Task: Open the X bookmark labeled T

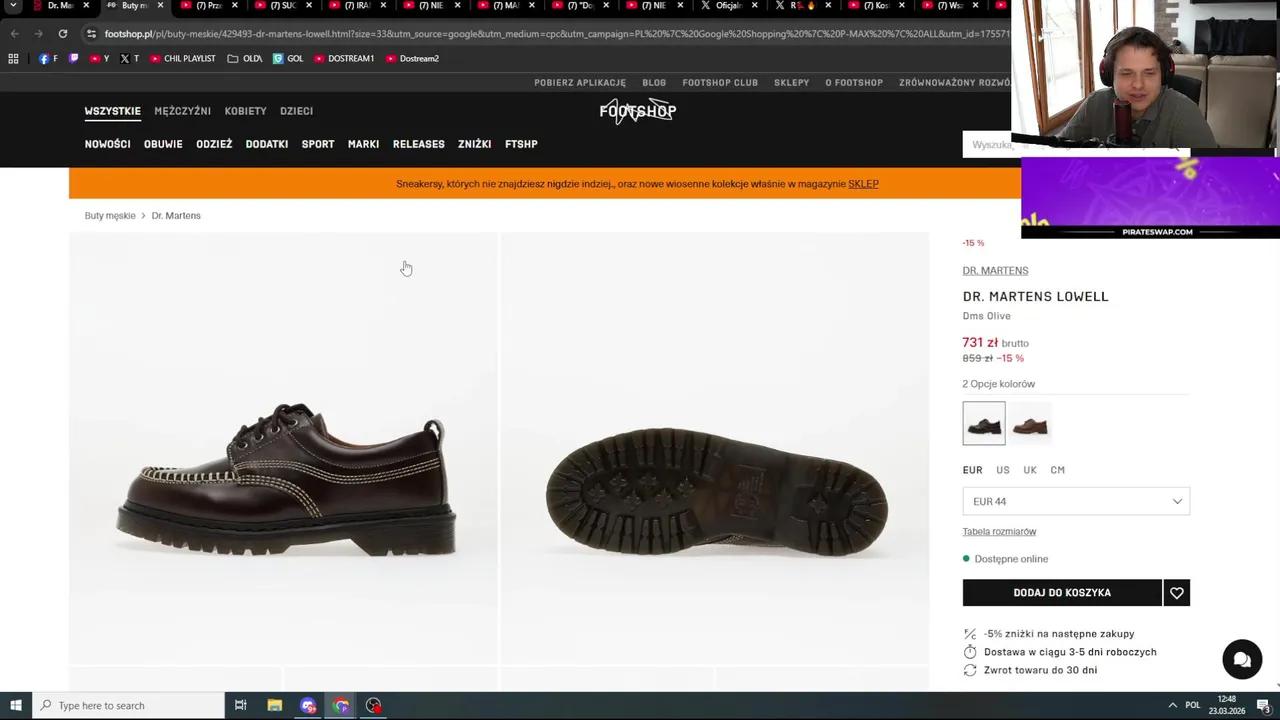Action: [x=130, y=59]
